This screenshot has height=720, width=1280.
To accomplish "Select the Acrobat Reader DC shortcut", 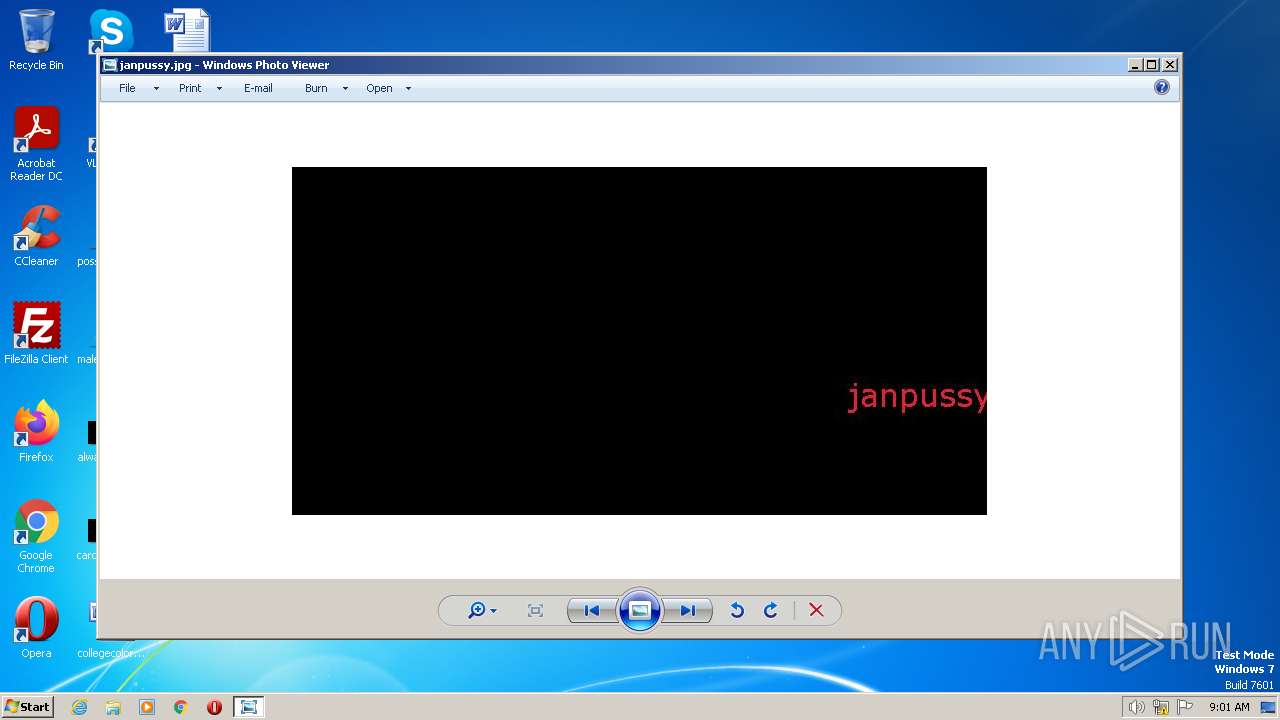I will click(x=36, y=144).
